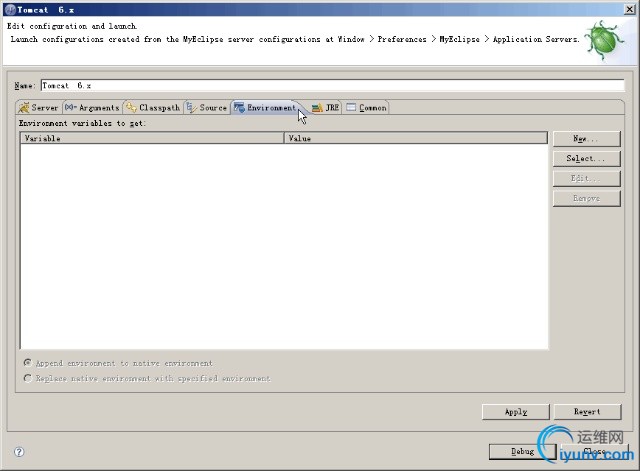Image resolution: width=640 pixels, height=471 pixels.
Task: Click the Classpath tab icon
Action: coord(131,107)
